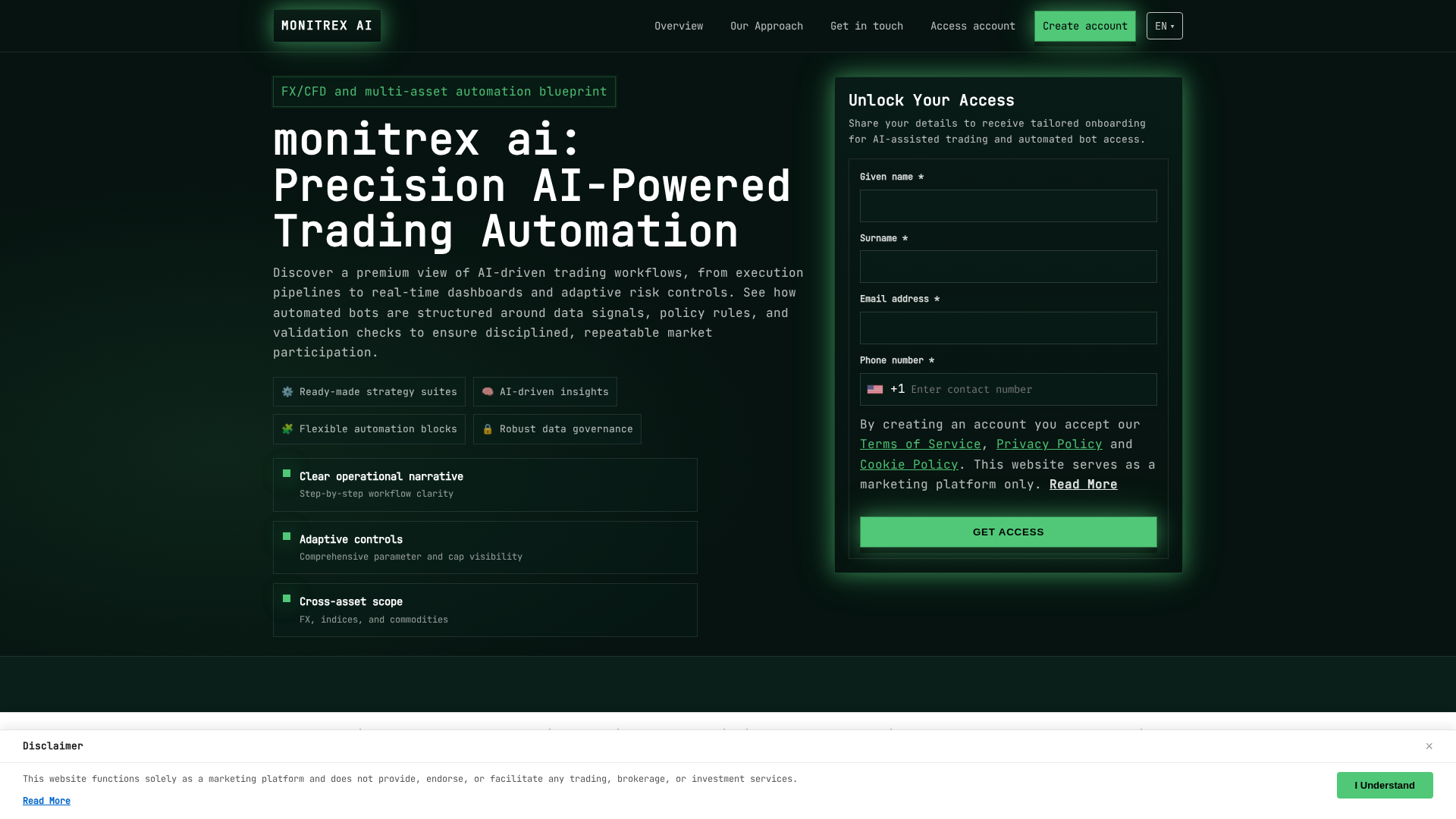This screenshot has width=1456, height=819.
Task: Select the Cross-asset scope card
Action: coord(485,610)
